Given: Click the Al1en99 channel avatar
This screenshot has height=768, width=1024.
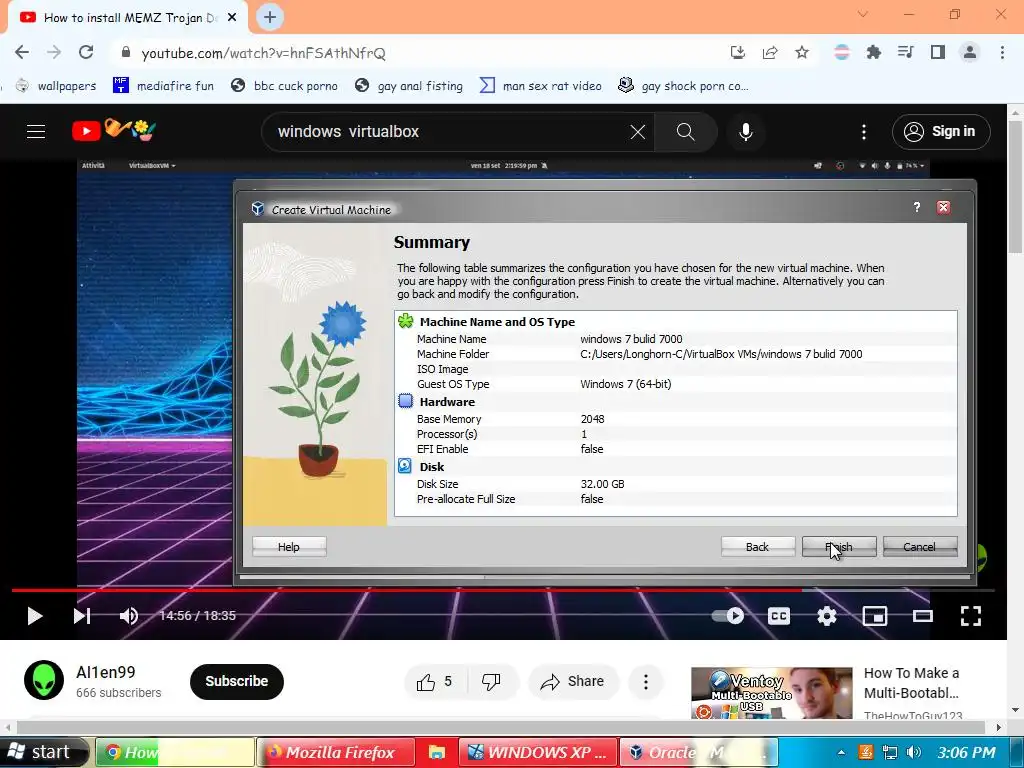Looking at the screenshot, I should coord(44,680).
